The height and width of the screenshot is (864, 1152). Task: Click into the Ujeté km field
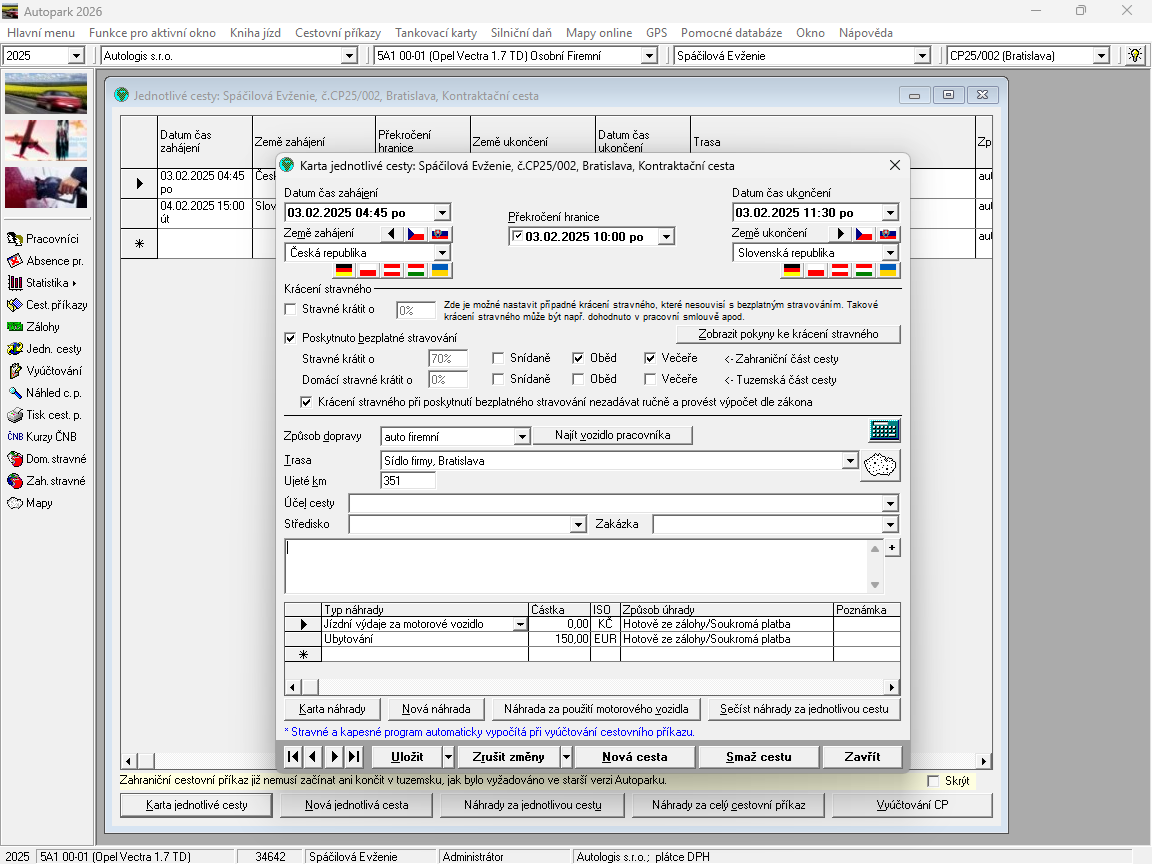tap(407, 481)
